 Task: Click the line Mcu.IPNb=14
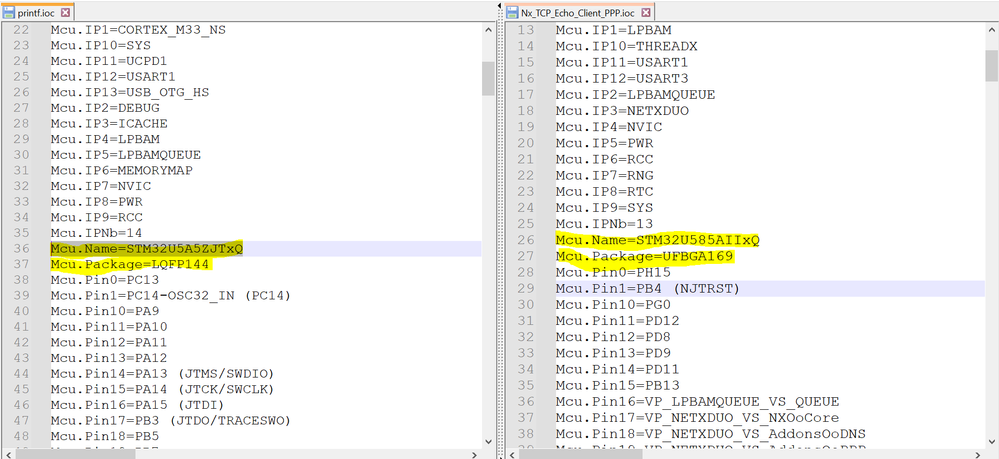(97, 233)
